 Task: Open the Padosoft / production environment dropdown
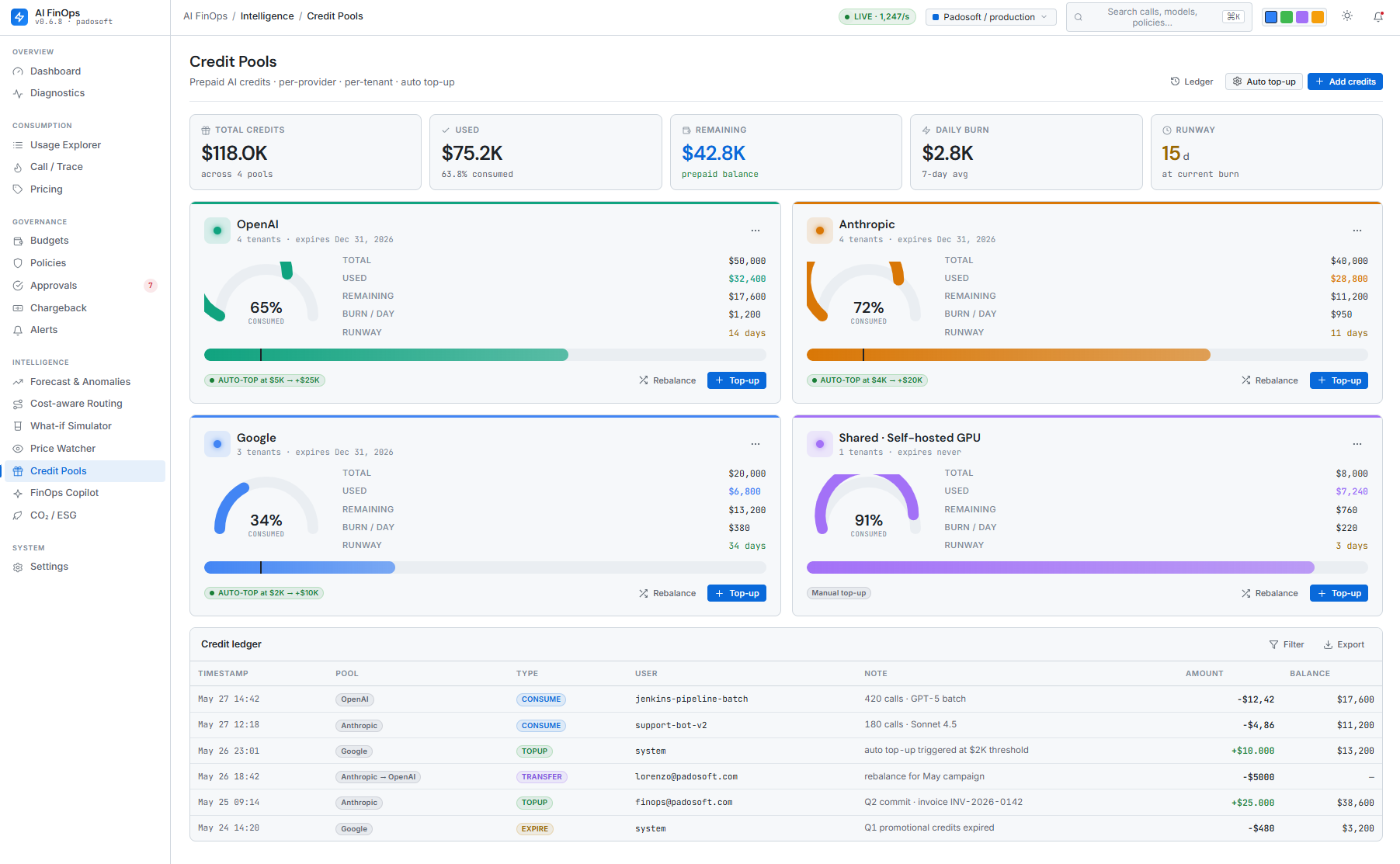coord(991,17)
